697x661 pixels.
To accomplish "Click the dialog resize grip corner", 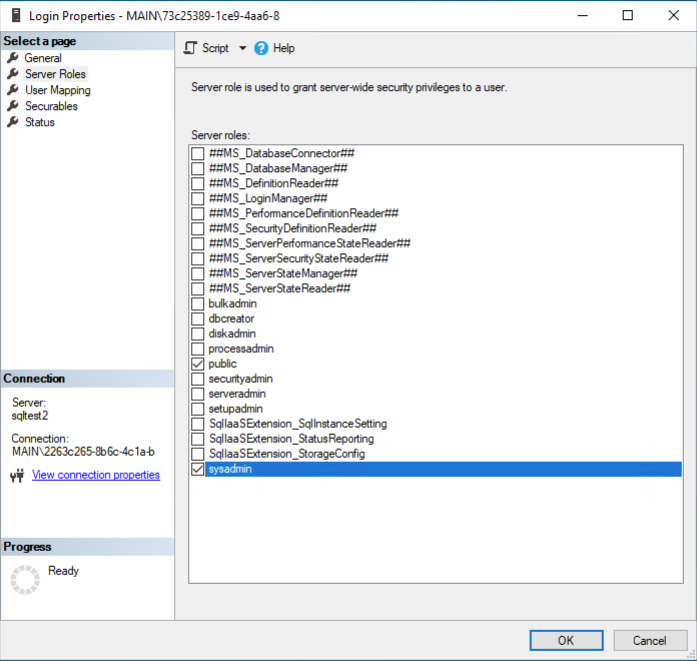I will coord(691,655).
